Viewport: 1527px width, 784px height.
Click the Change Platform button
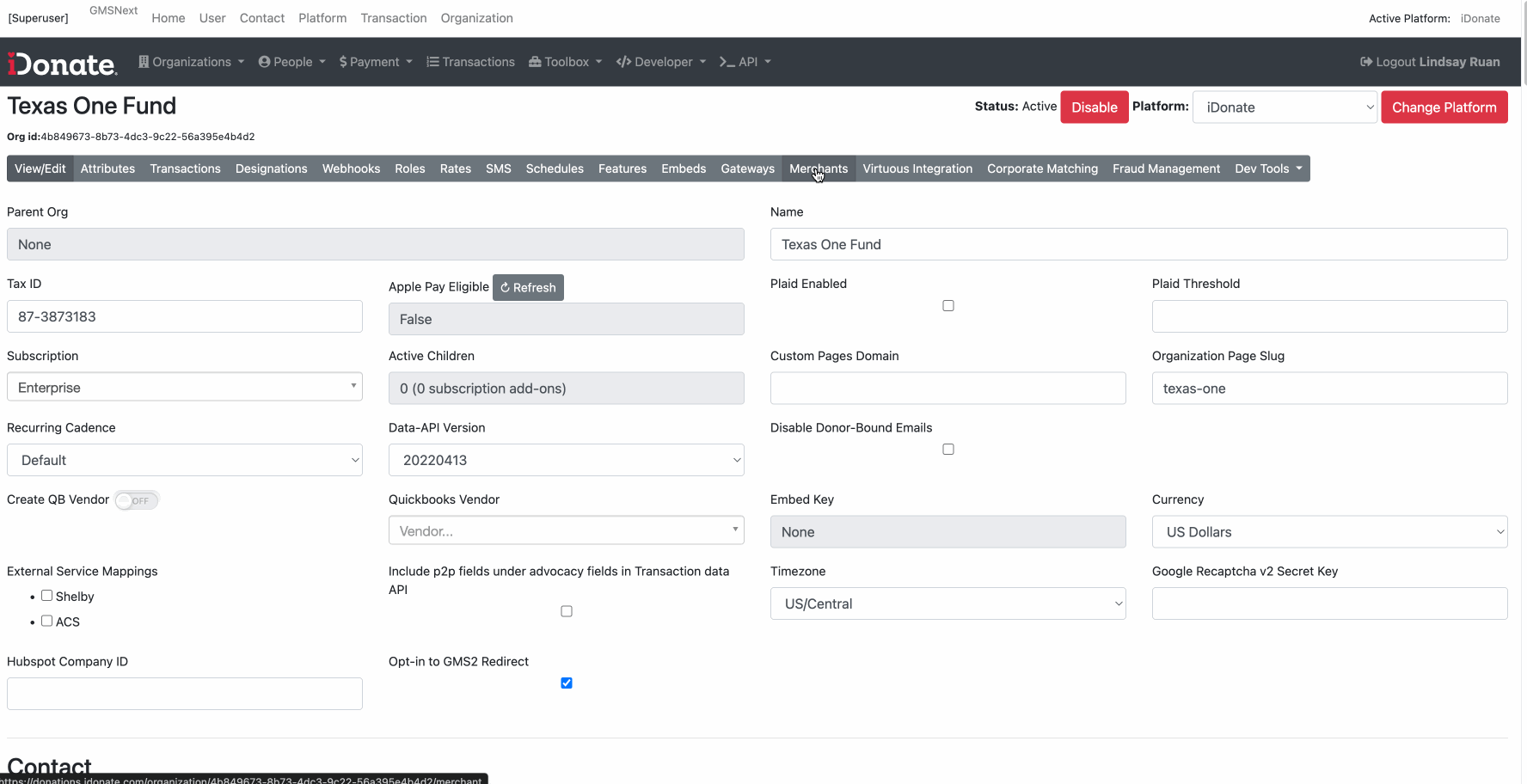(1444, 107)
